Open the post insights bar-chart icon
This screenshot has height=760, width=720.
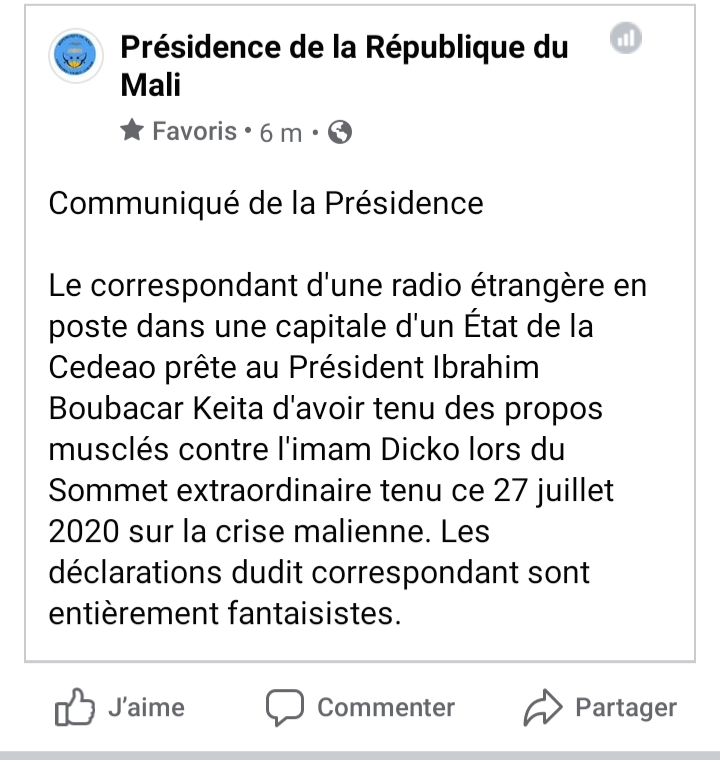coord(625,40)
